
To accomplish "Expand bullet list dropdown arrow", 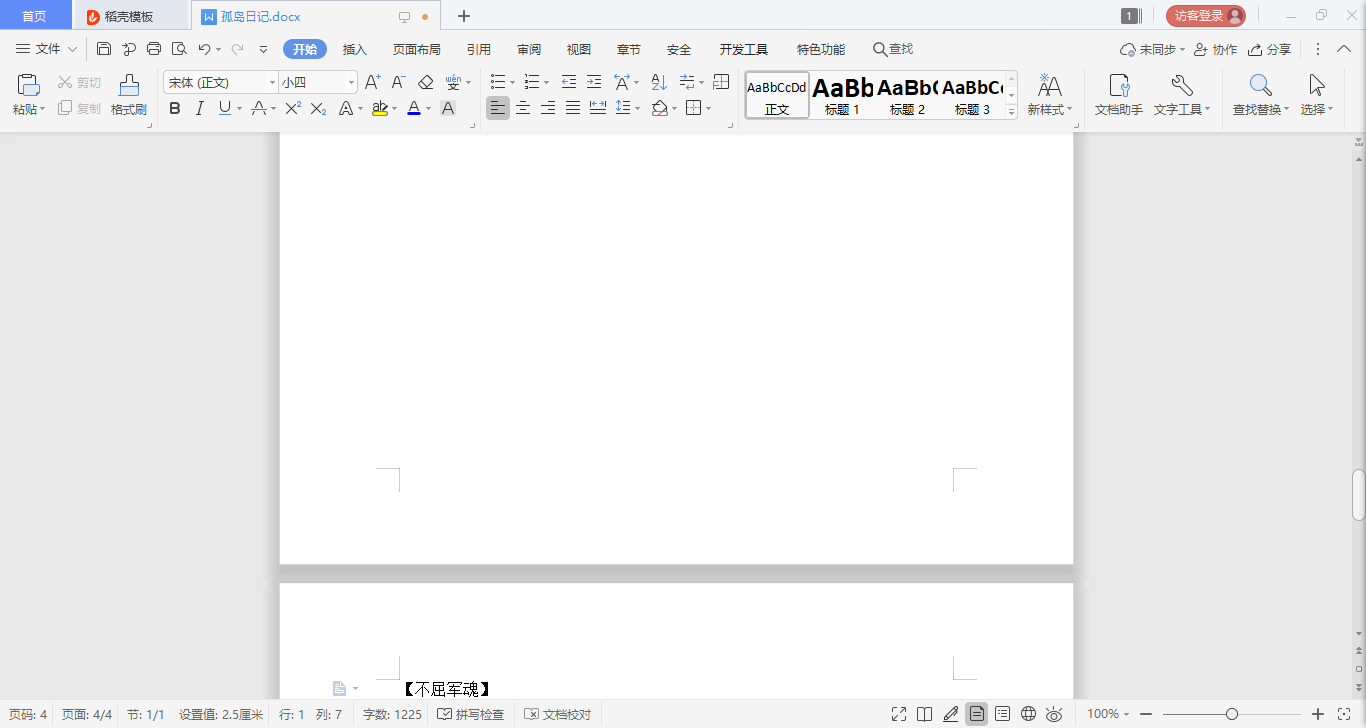I will (x=513, y=82).
